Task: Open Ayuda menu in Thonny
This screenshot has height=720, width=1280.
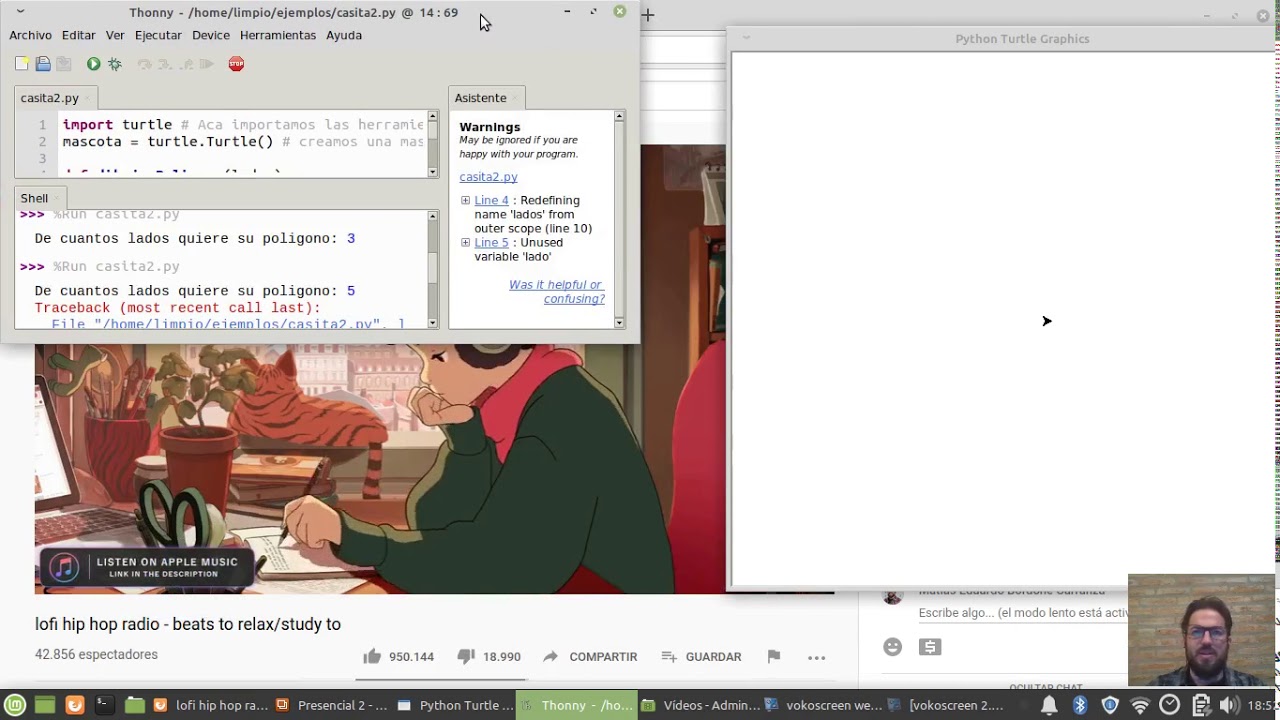Action: click(x=343, y=35)
